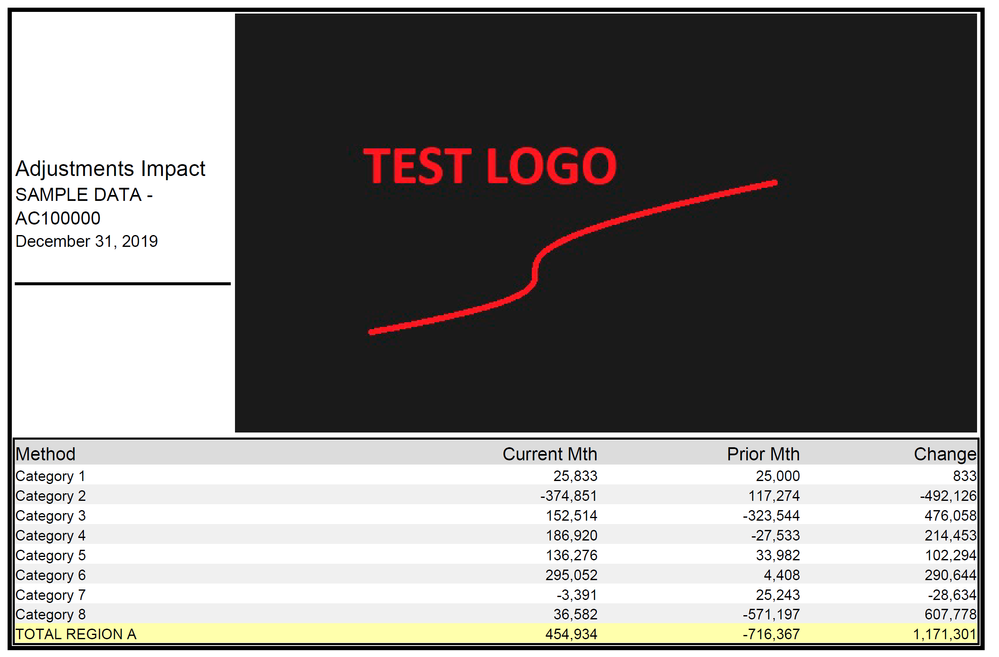This screenshot has height=657, width=999.
Task: Click Category 2 current value '-374,851'
Action: [x=569, y=496]
